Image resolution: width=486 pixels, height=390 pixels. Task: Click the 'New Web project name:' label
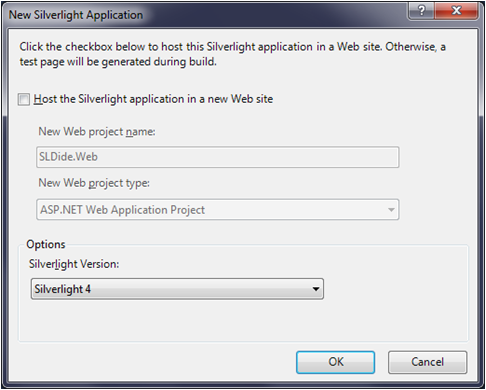[97, 132]
